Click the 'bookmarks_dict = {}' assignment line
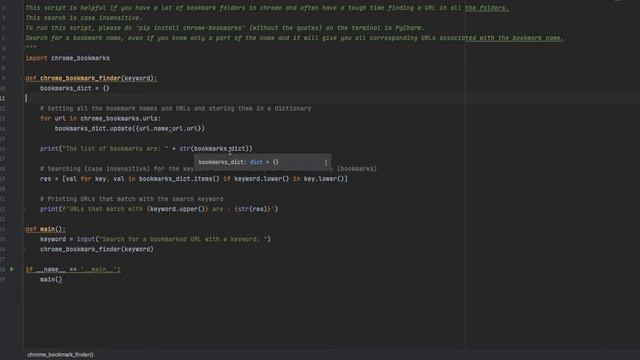 (75, 88)
